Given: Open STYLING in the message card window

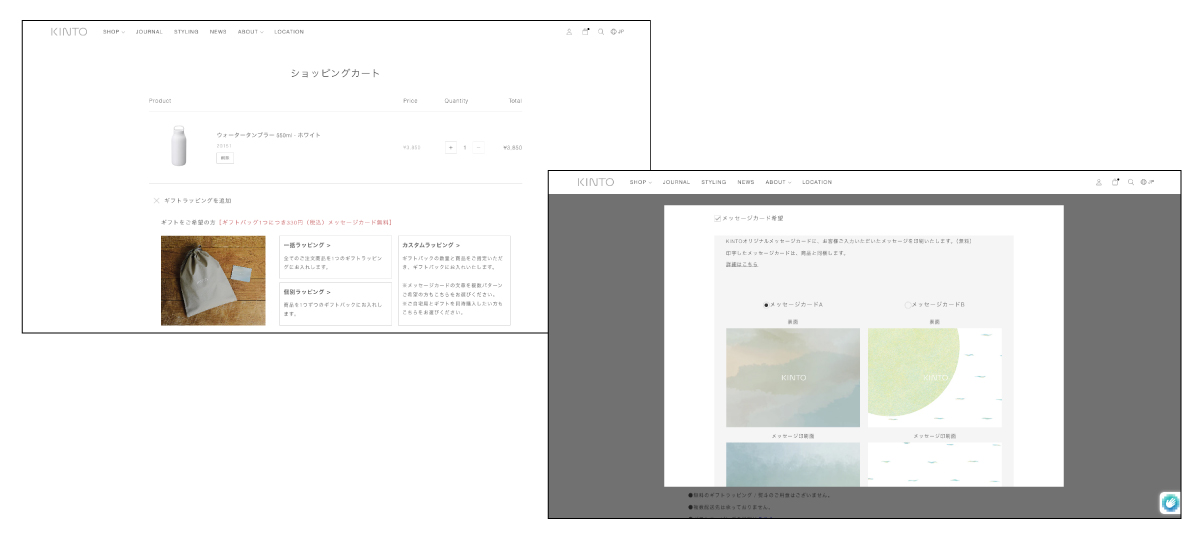Looking at the screenshot, I should click(714, 182).
